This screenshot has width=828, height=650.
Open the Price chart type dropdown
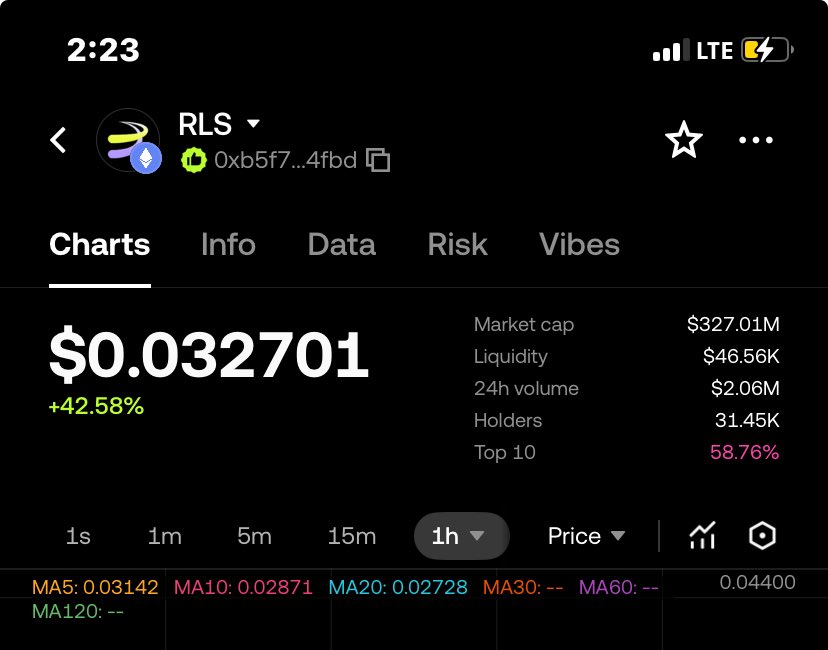587,536
